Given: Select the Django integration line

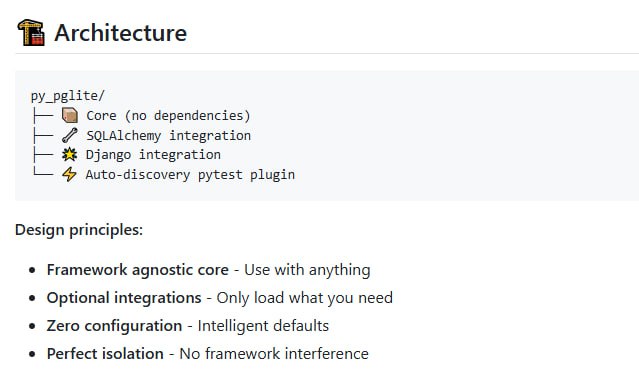Looking at the screenshot, I should 153,155.
